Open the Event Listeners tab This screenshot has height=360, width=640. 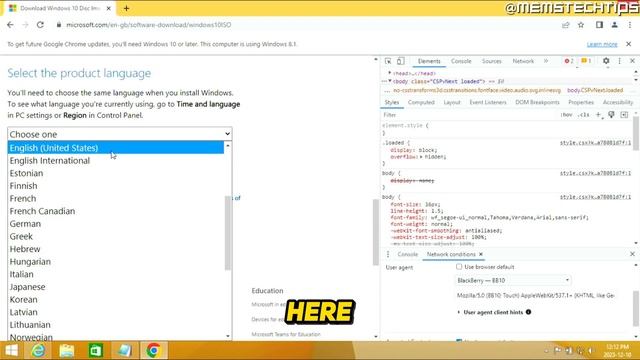488,102
